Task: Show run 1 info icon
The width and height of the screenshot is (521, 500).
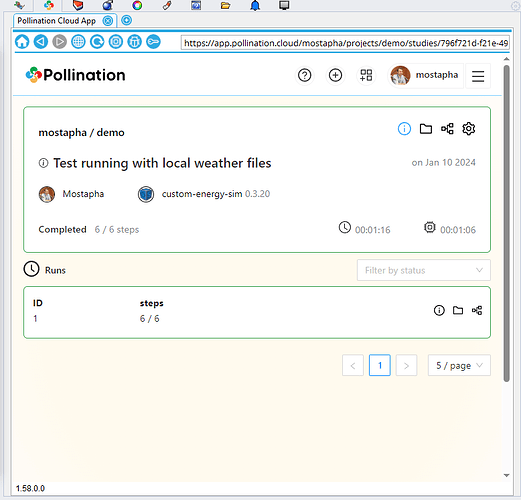Action: pos(439,310)
